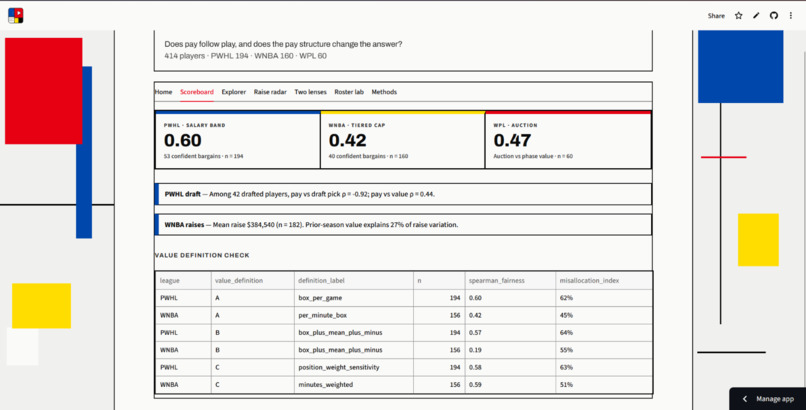Click the Value Definition Check heading
The image size is (806, 410).
pos(202,255)
